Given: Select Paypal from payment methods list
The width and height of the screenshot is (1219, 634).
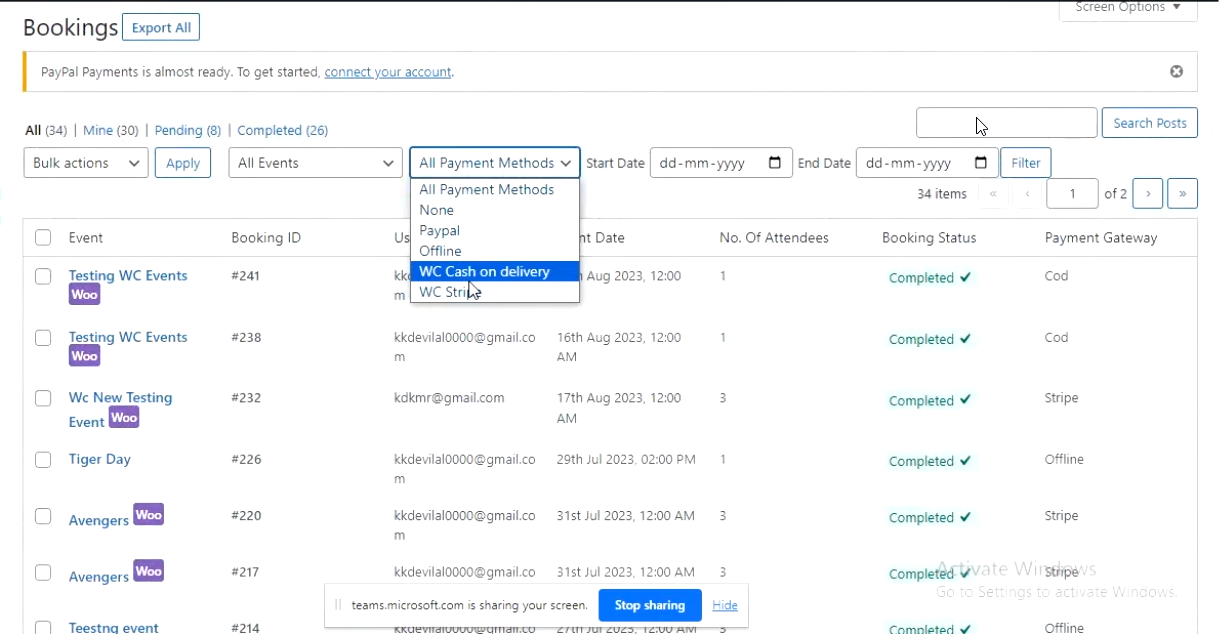Looking at the screenshot, I should pos(440,231).
